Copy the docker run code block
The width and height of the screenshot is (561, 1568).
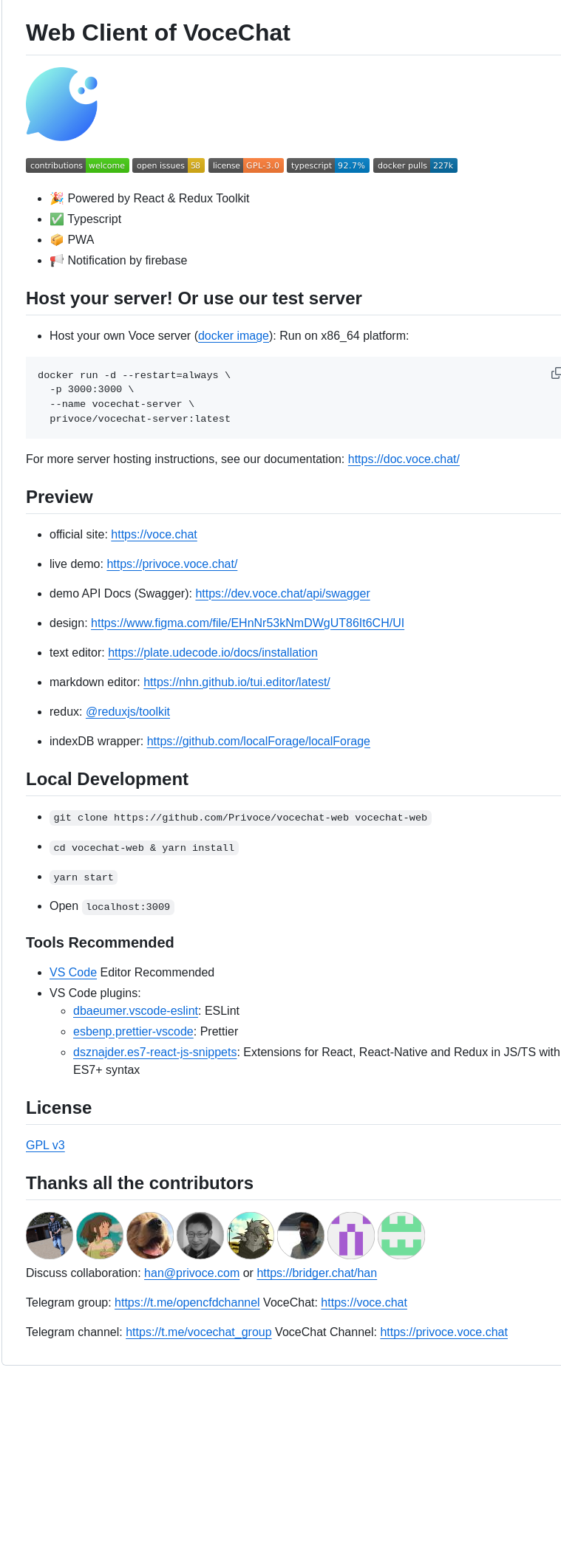[x=556, y=373]
